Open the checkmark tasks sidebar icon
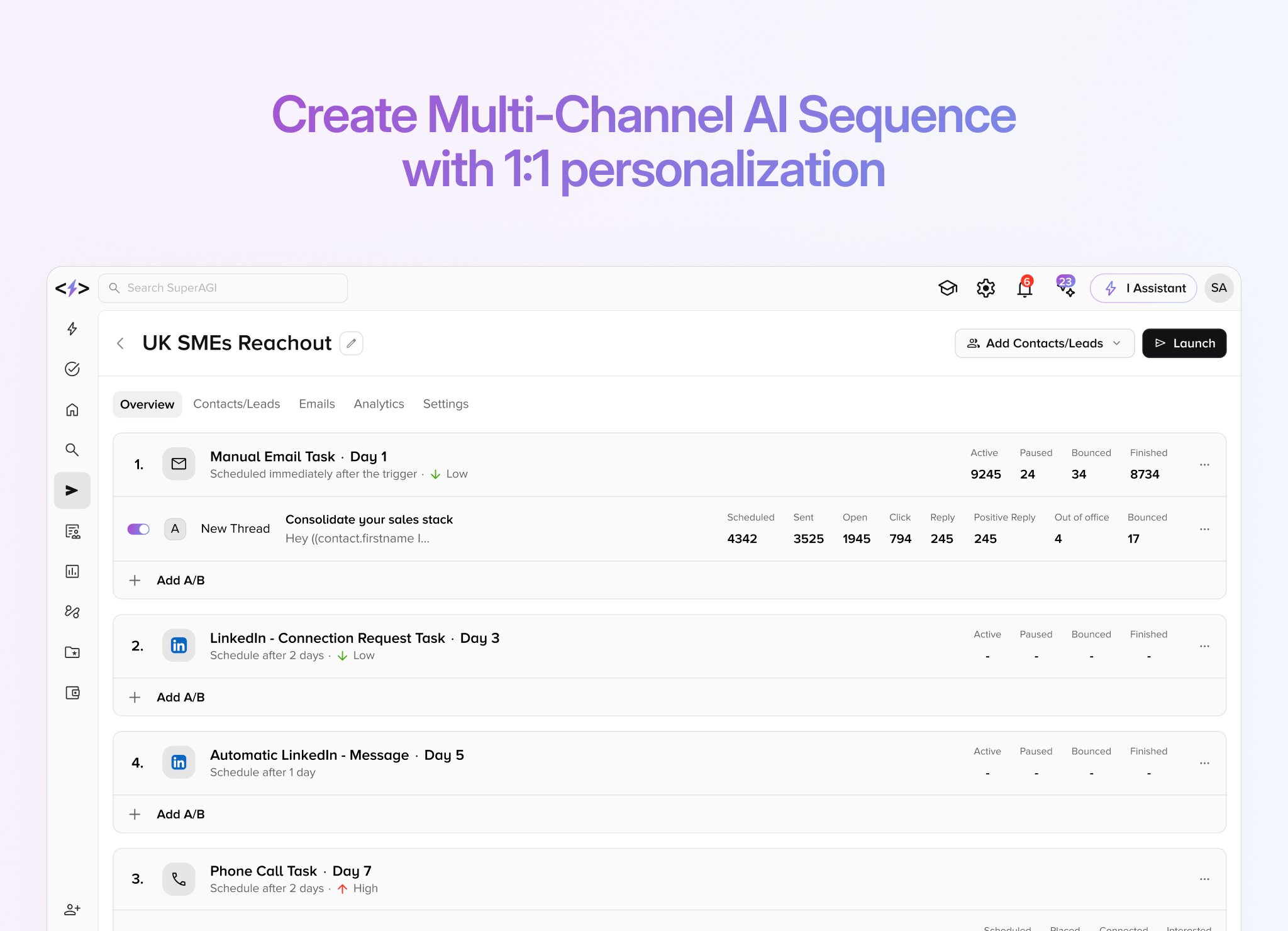Viewport: 1288px width, 931px height. (72, 369)
